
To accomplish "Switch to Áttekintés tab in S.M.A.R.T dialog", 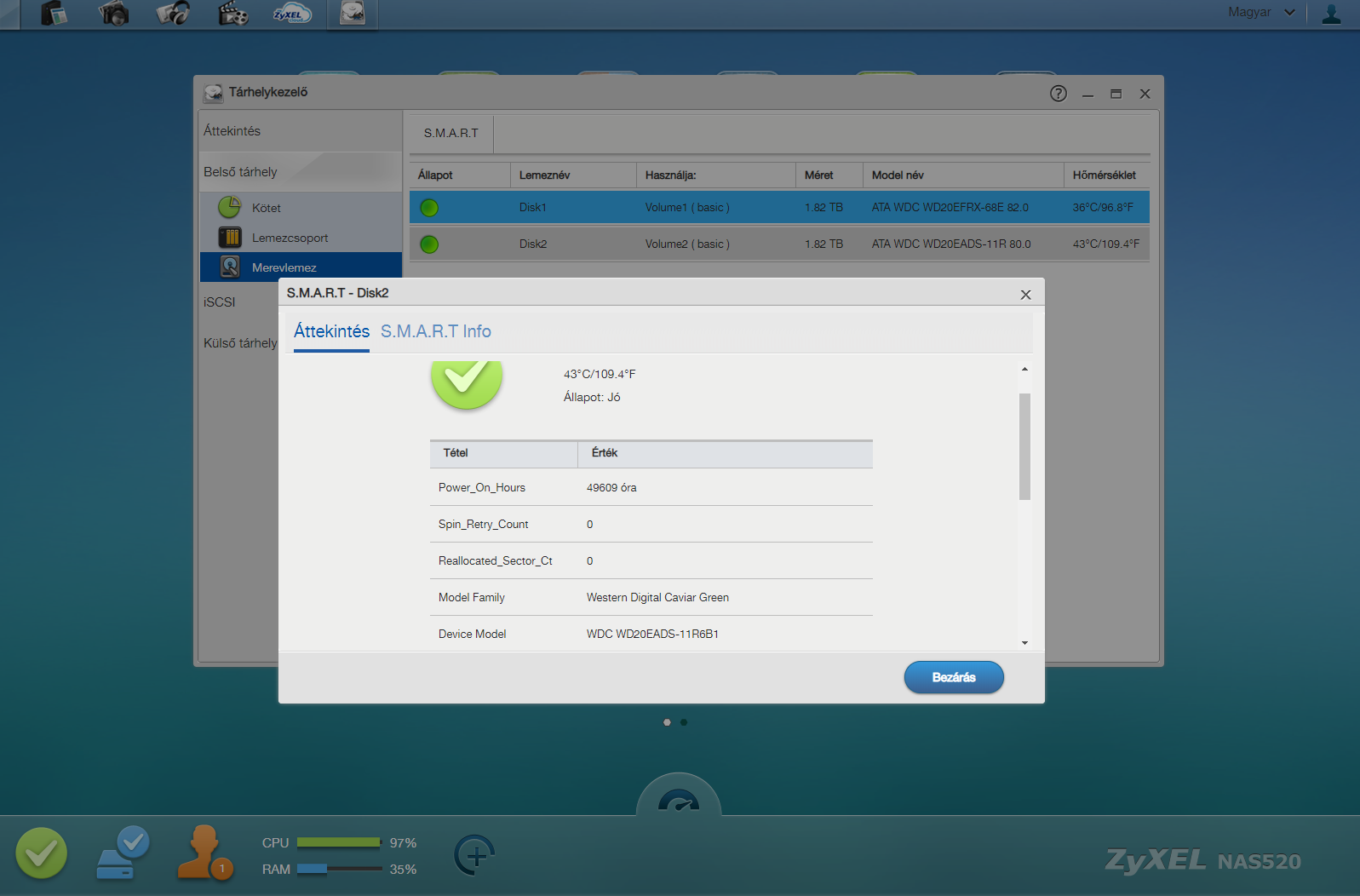I will pyautogui.click(x=331, y=331).
